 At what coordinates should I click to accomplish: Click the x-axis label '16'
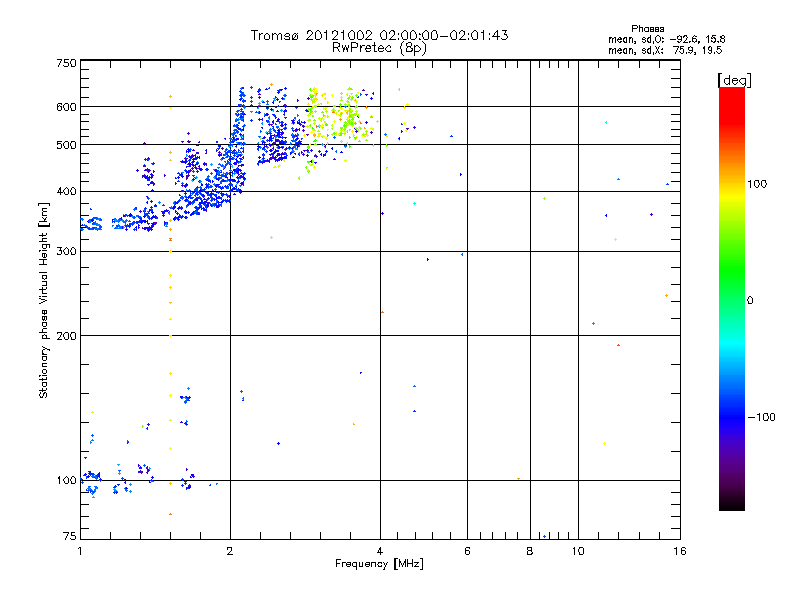coord(680,551)
